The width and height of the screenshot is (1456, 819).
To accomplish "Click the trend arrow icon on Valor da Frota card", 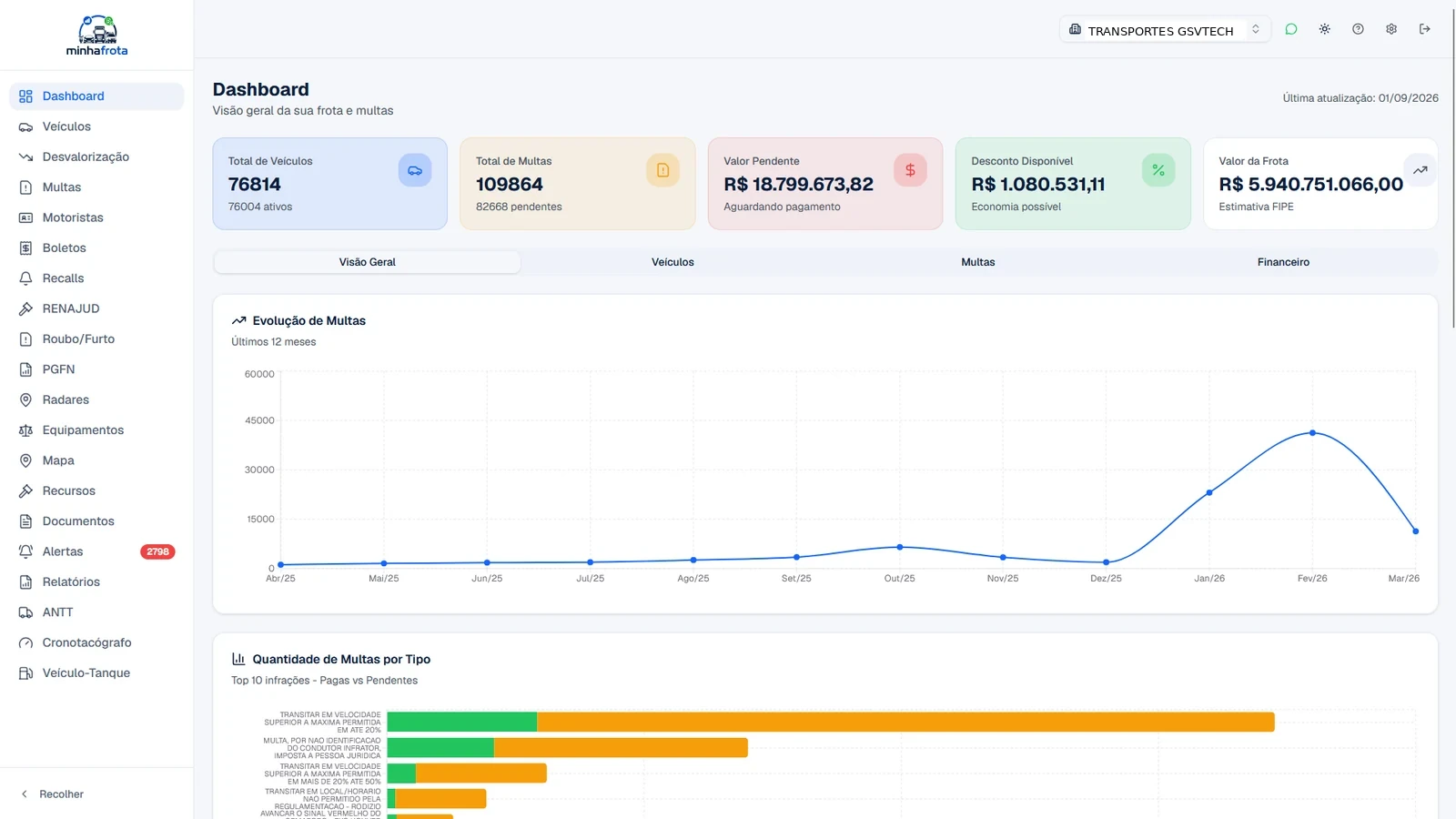I will pos(1420,170).
